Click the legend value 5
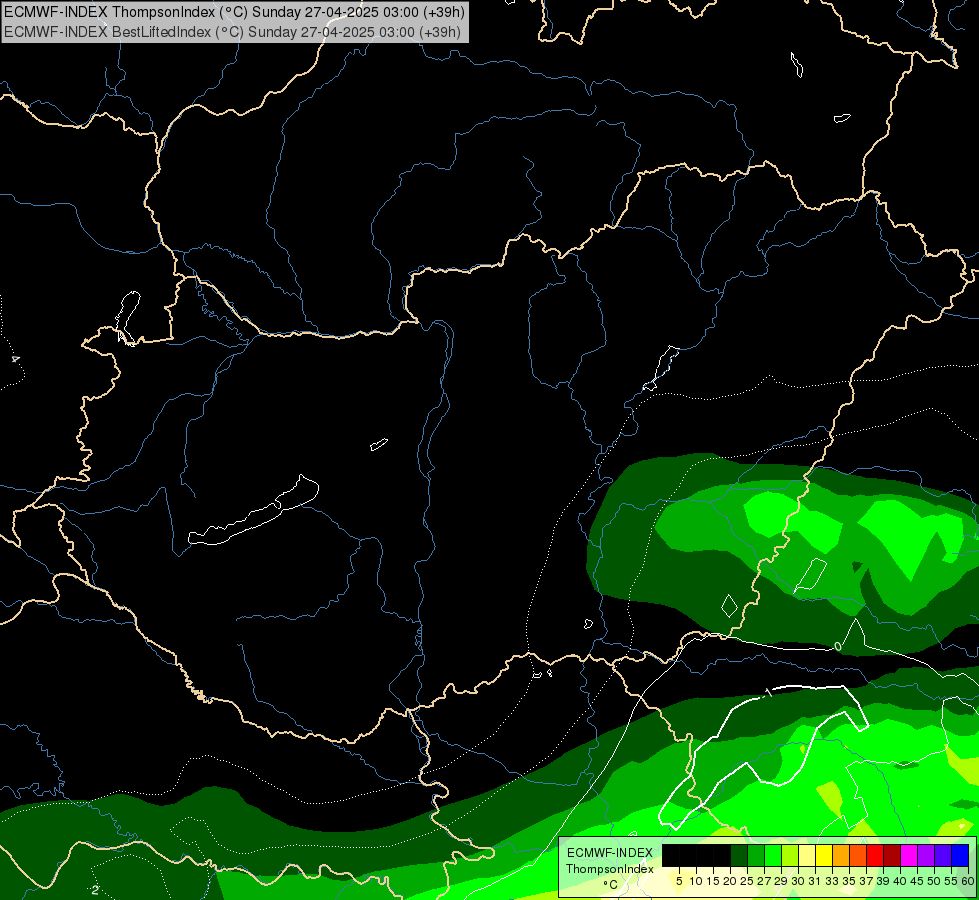 pos(679,881)
